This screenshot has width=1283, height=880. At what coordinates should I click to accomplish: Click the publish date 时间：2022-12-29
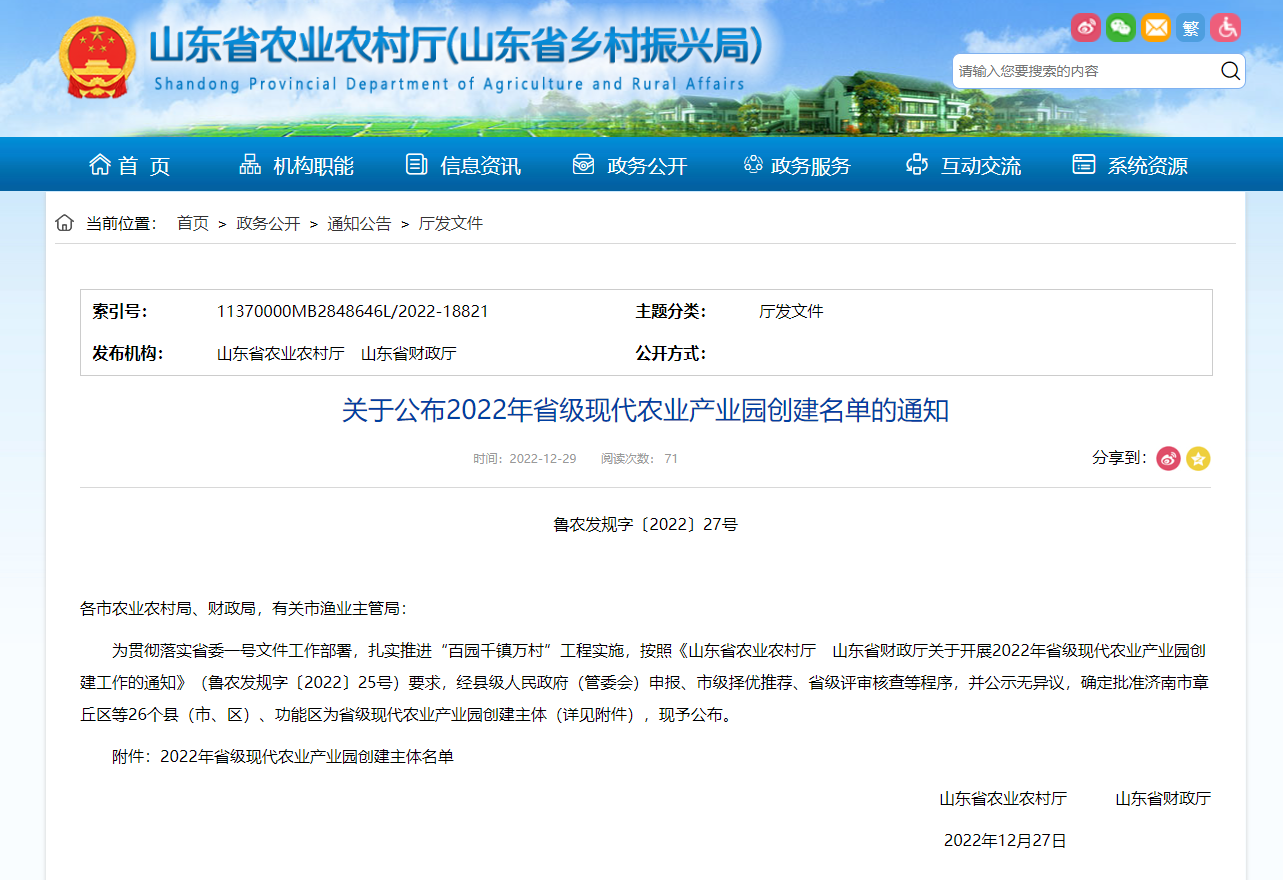click(525, 458)
